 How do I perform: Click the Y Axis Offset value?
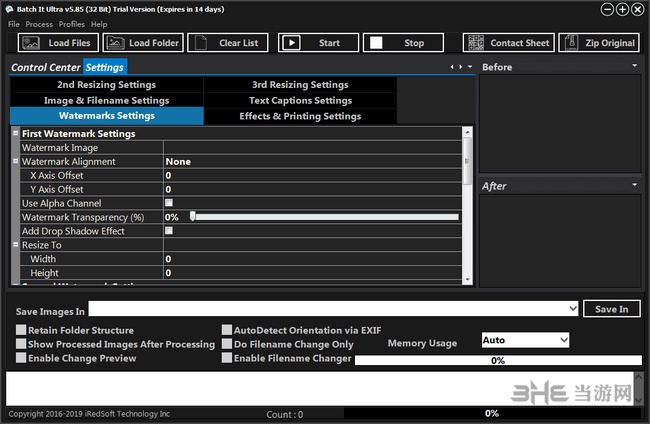tap(313, 189)
